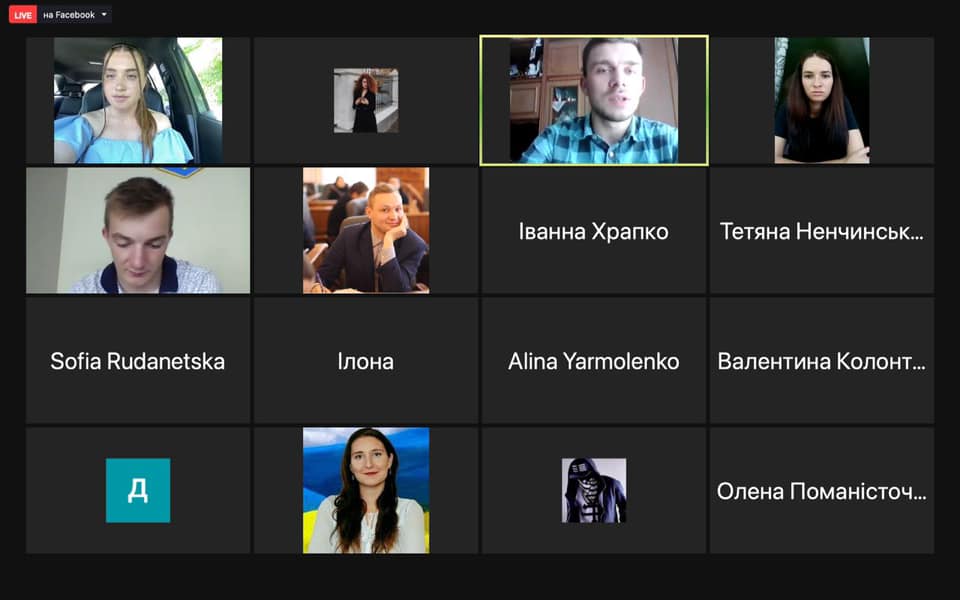Click the red LIVE indicator badge
Screen dimensions: 960x600
coord(23,15)
